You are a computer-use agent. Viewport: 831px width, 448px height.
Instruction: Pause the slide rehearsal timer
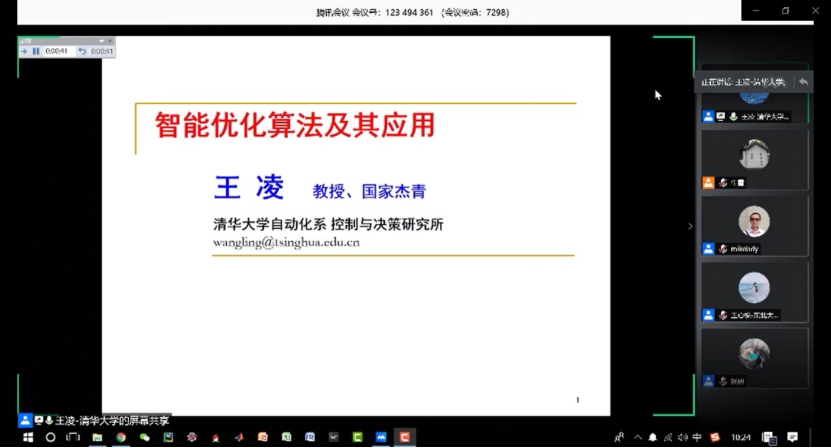[36, 51]
